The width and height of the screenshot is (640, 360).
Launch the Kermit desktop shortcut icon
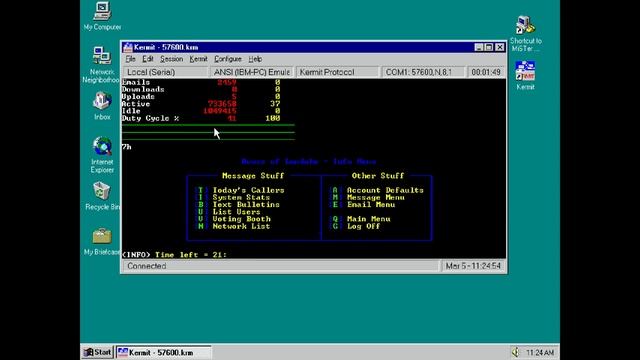tap(525, 75)
